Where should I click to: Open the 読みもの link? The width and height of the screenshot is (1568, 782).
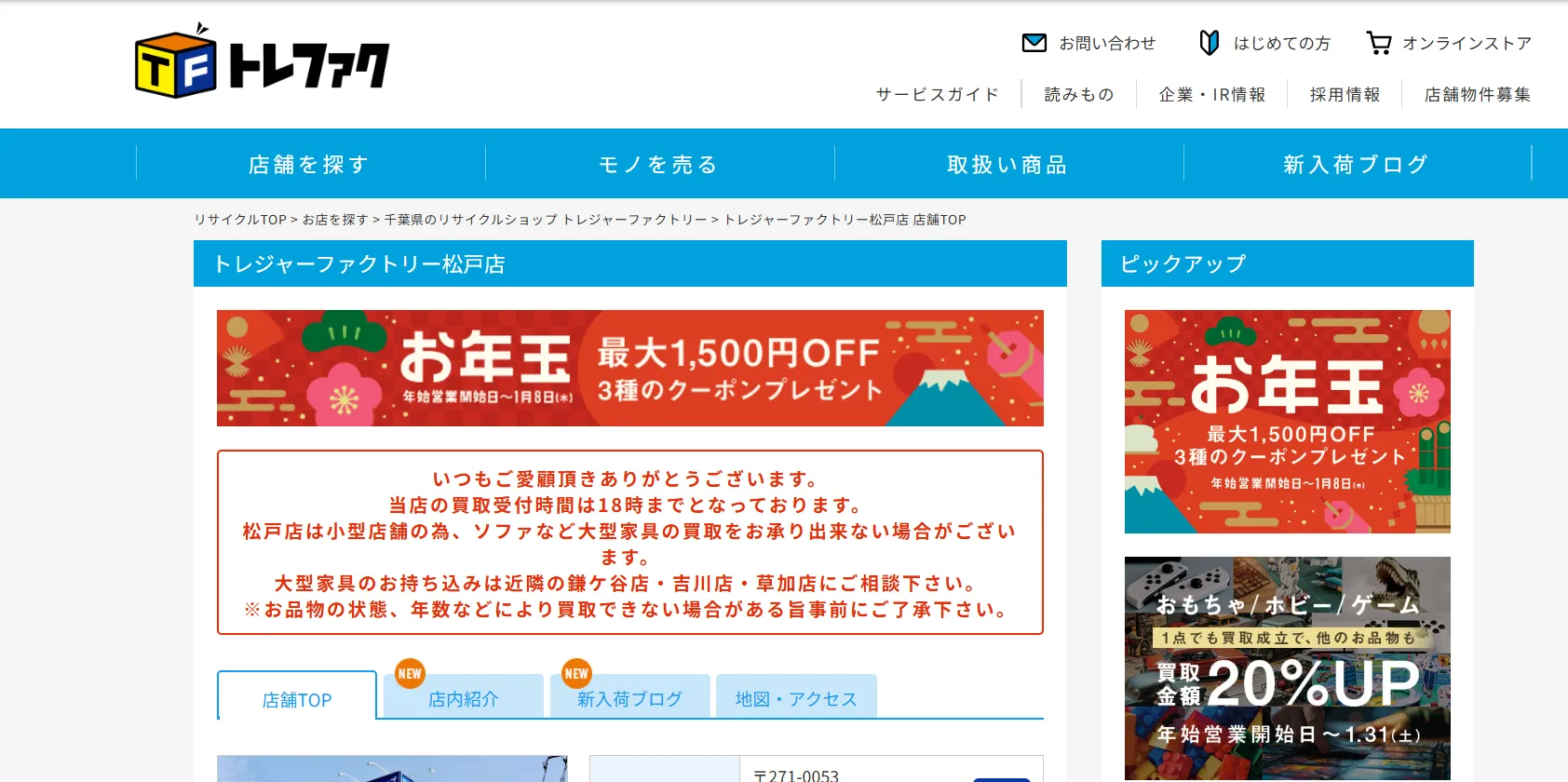pos(1079,95)
